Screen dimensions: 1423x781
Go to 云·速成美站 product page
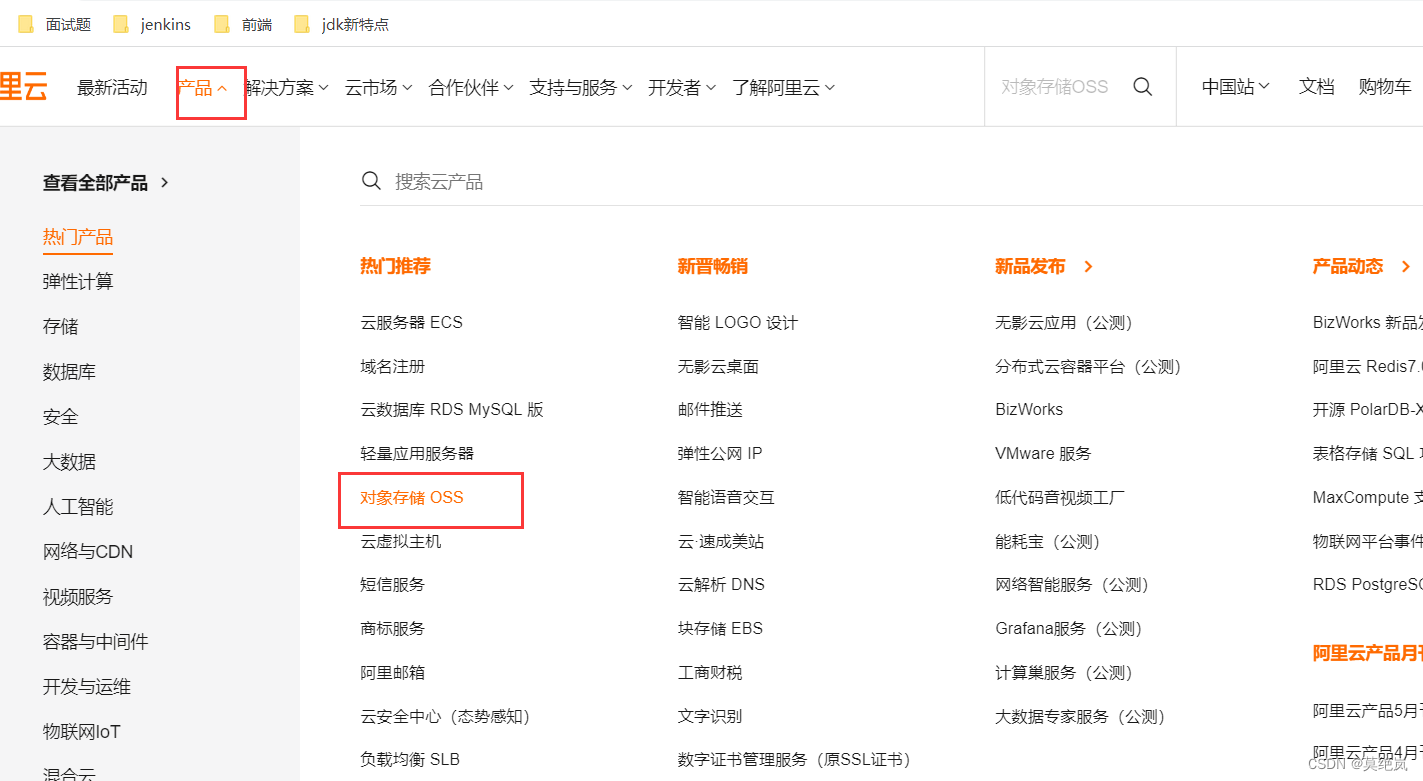(721, 541)
